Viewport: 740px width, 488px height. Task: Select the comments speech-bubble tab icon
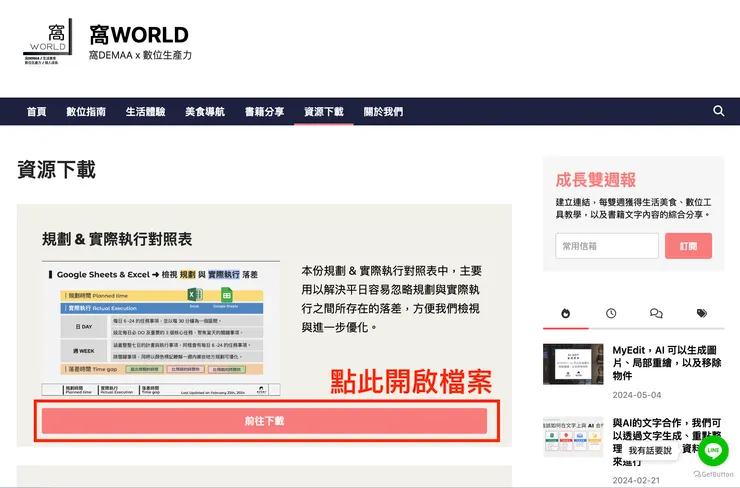click(x=656, y=313)
